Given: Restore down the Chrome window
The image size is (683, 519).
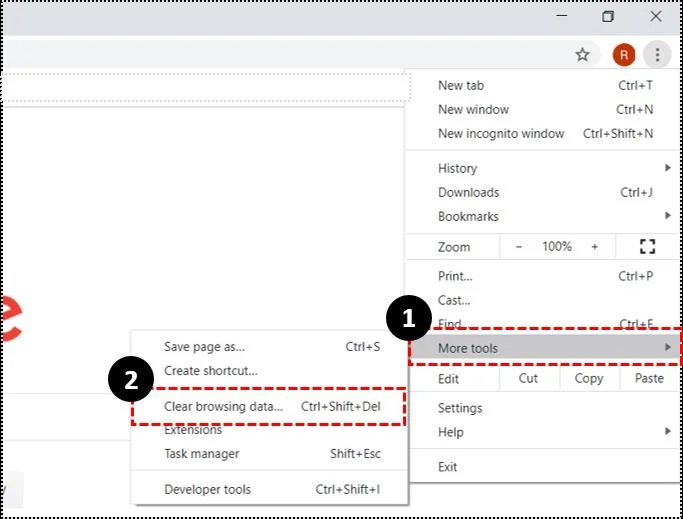Looking at the screenshot, I should tap(608, 17).
